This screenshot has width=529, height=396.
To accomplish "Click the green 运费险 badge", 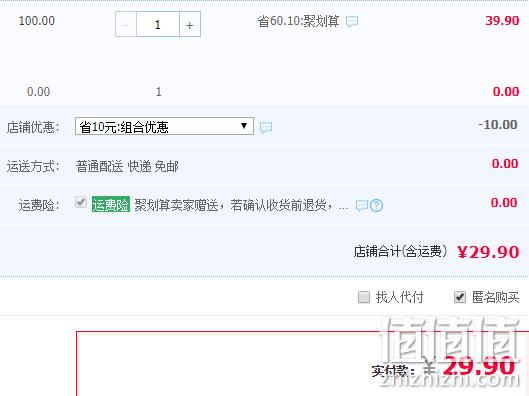I will click(x=111, y=204).
